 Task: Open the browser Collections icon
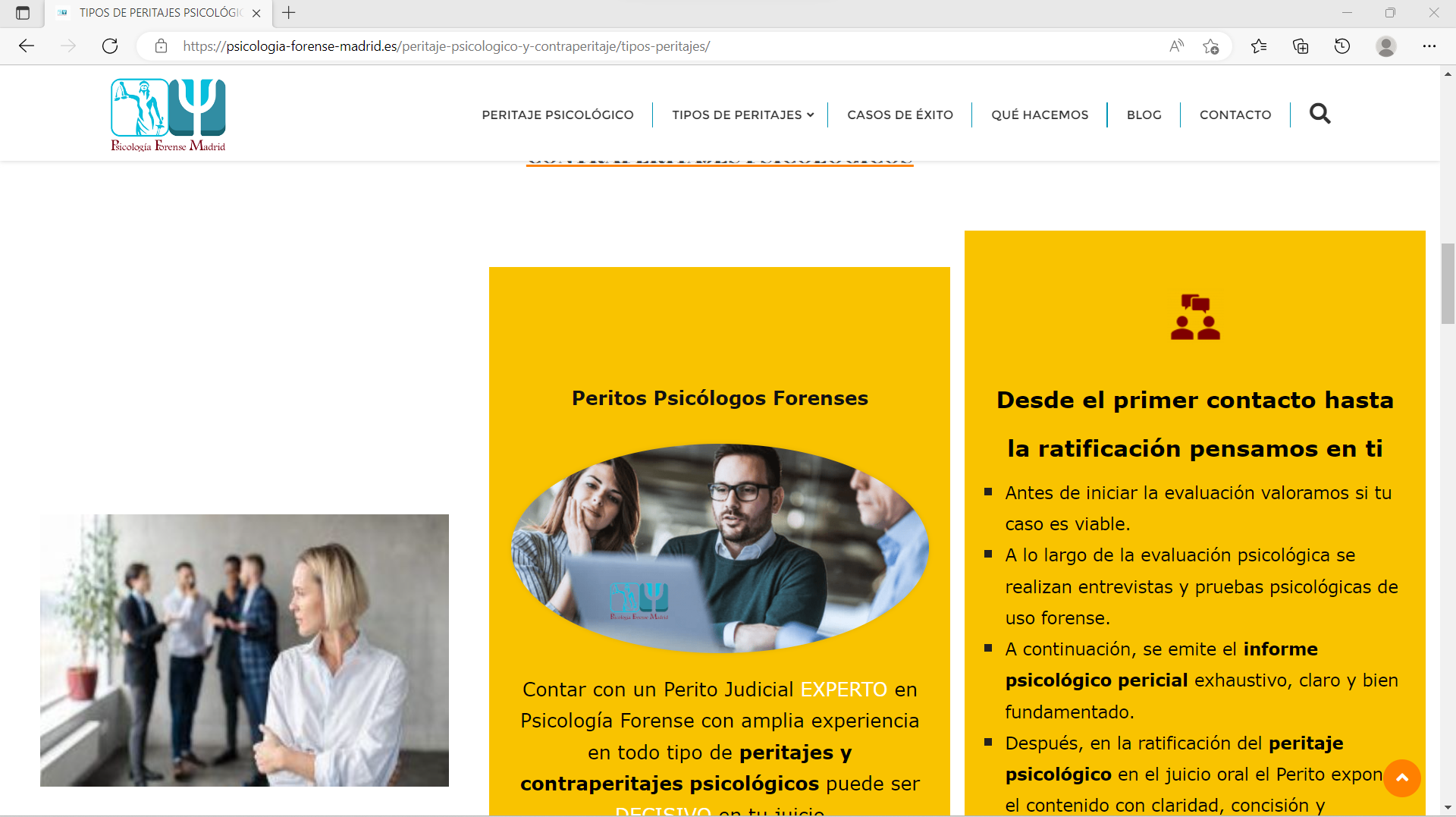pos(1301,46)
